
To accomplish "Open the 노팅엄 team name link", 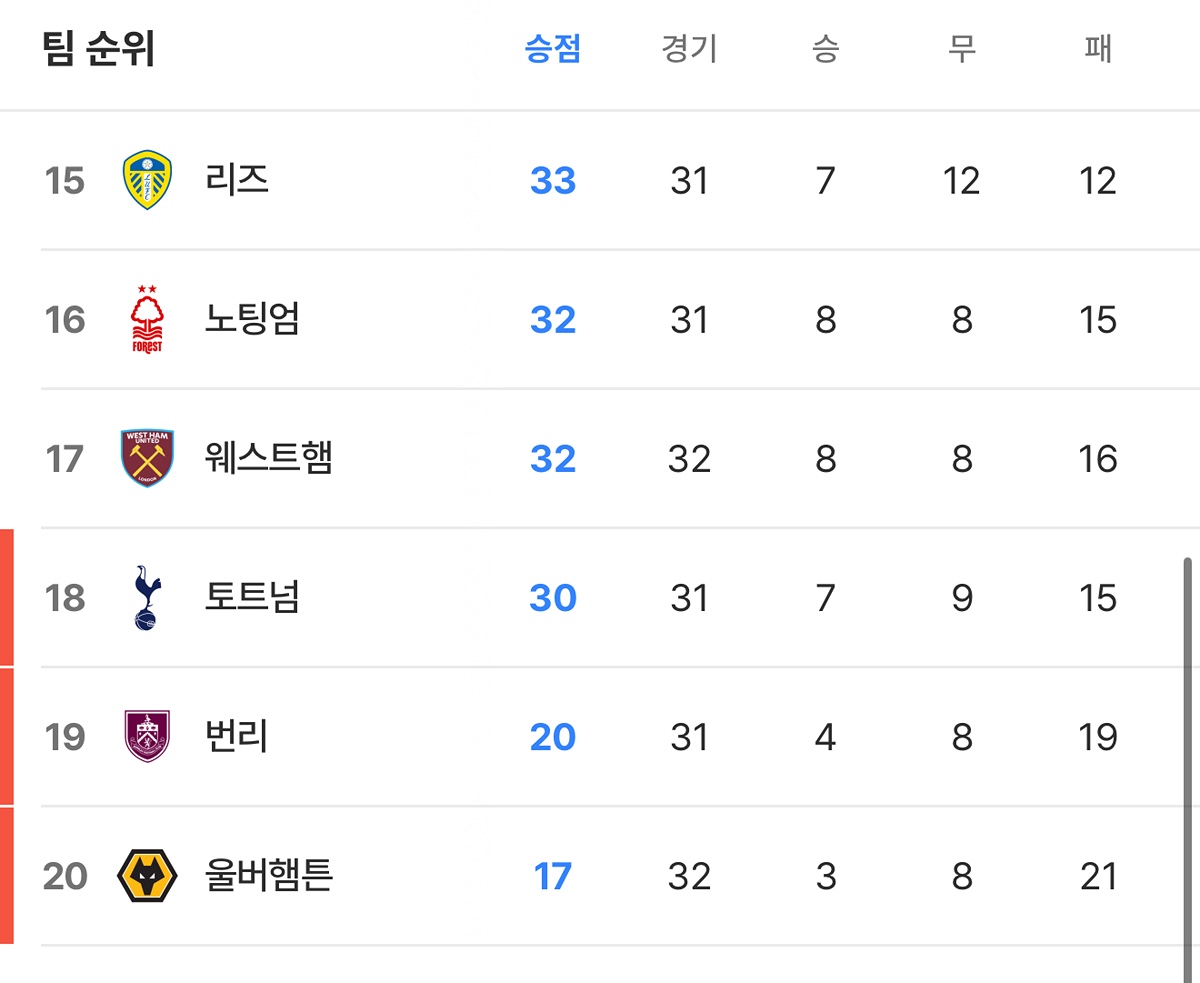I will pos(251,319).
